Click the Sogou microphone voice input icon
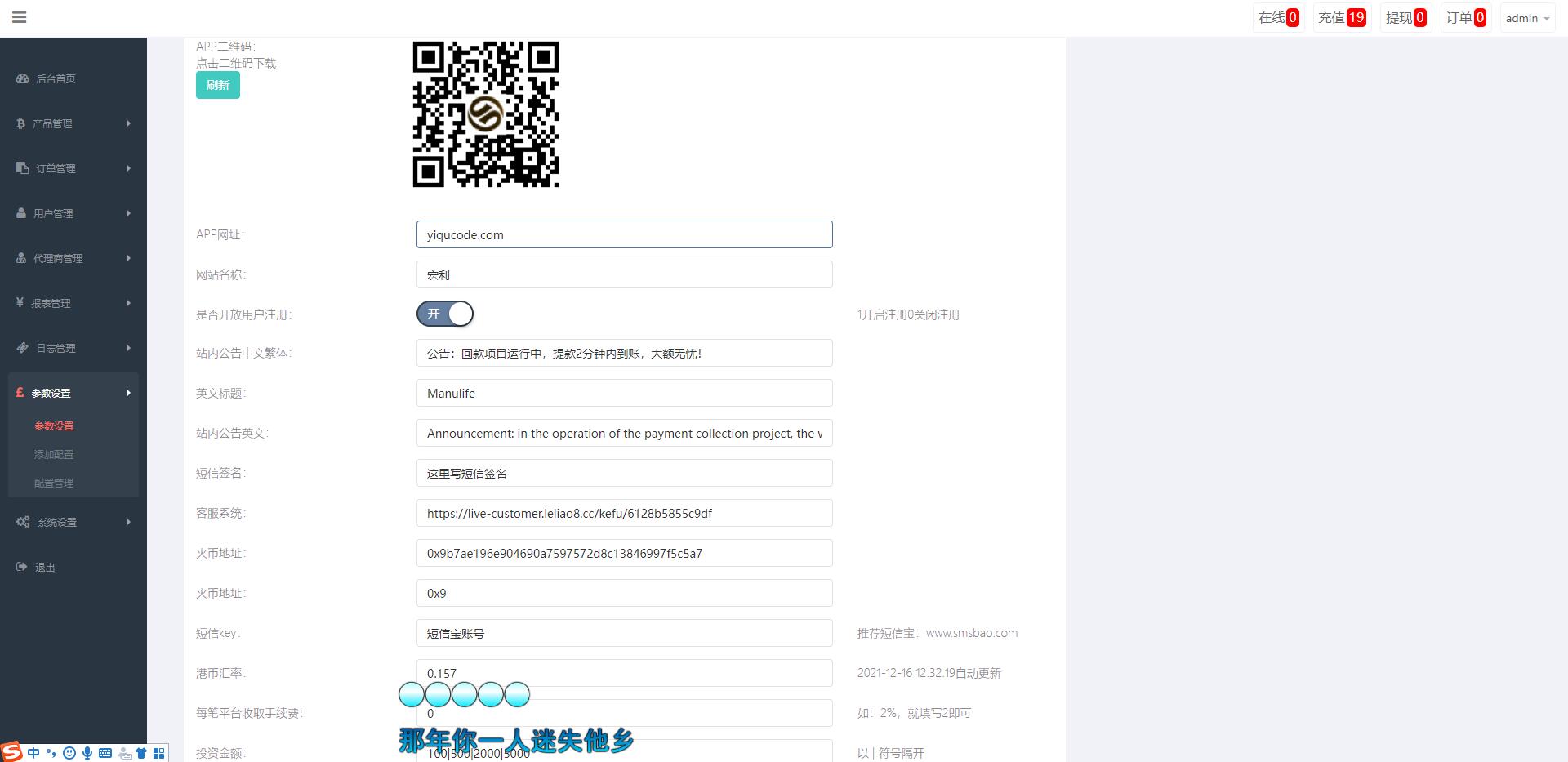This screenshot has width=1568, height=762. [87, 753]
